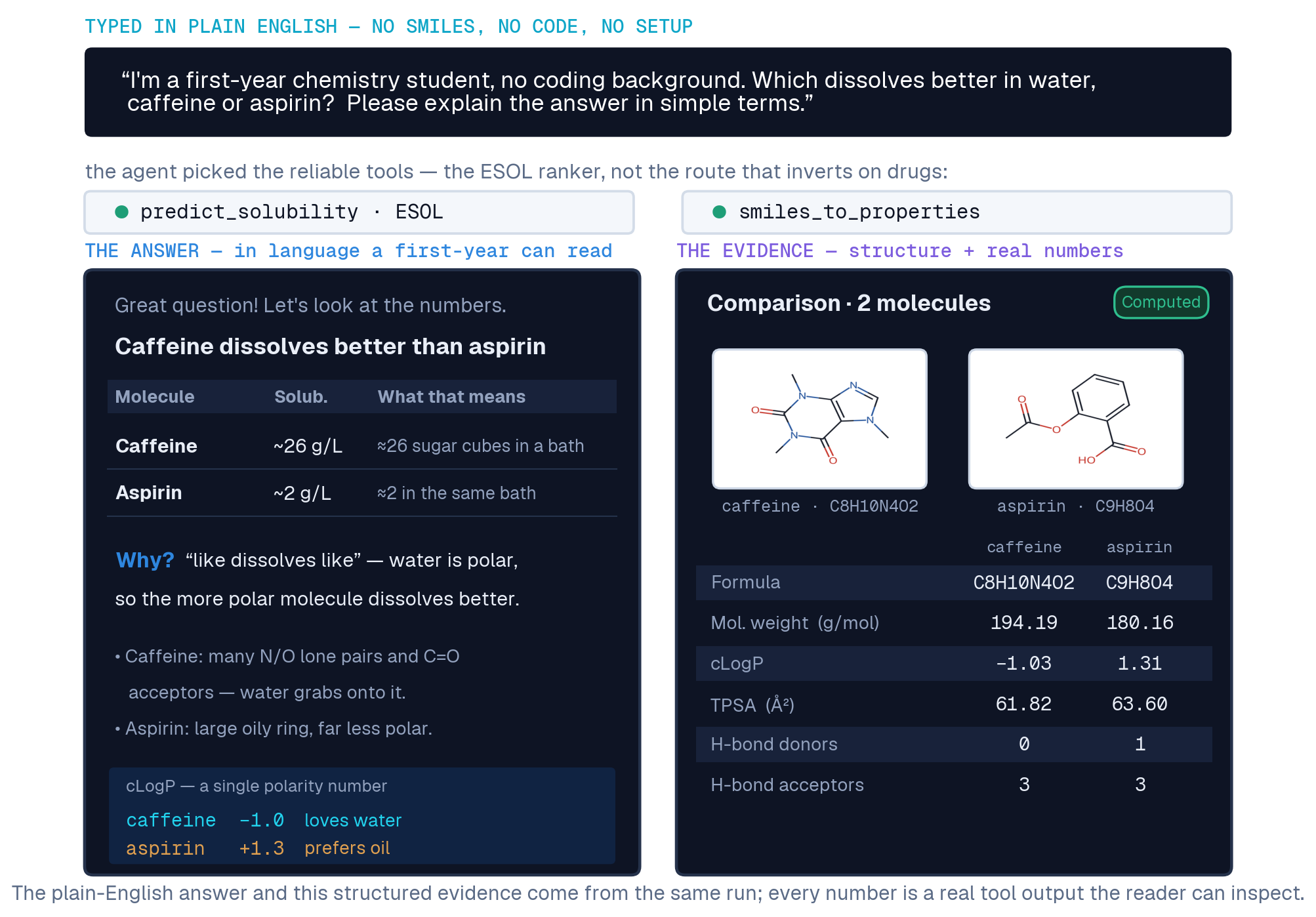The height and width of the screenshot is (917, 1316).
Task: Select the predict_solubility ESOL tool chip
Action: click(359, 212)
